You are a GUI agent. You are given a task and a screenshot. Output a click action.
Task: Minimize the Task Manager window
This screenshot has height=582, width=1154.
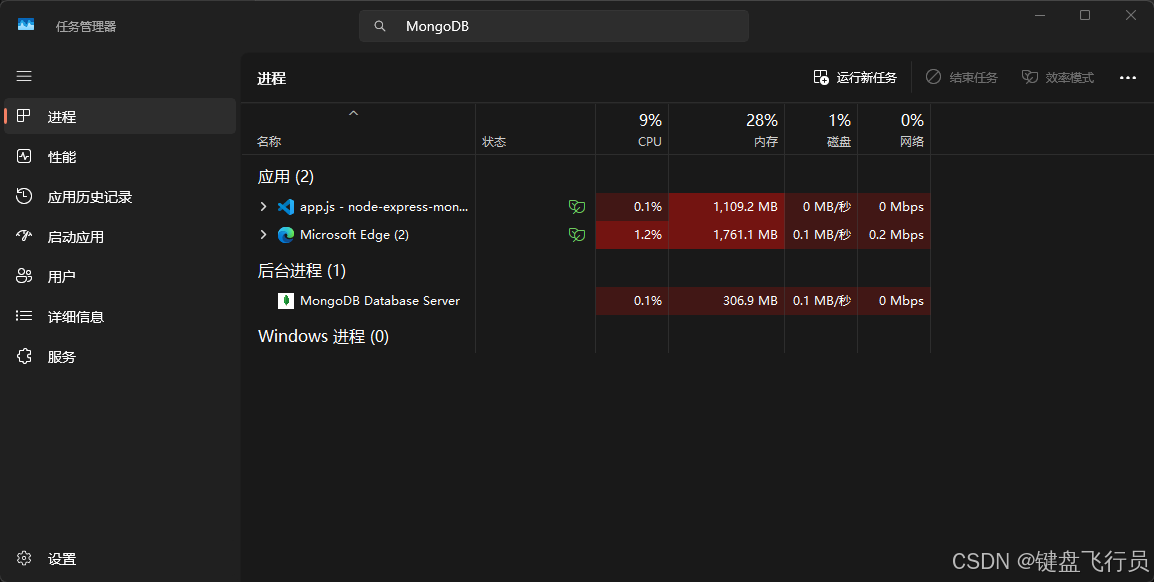coord(1040,15)
